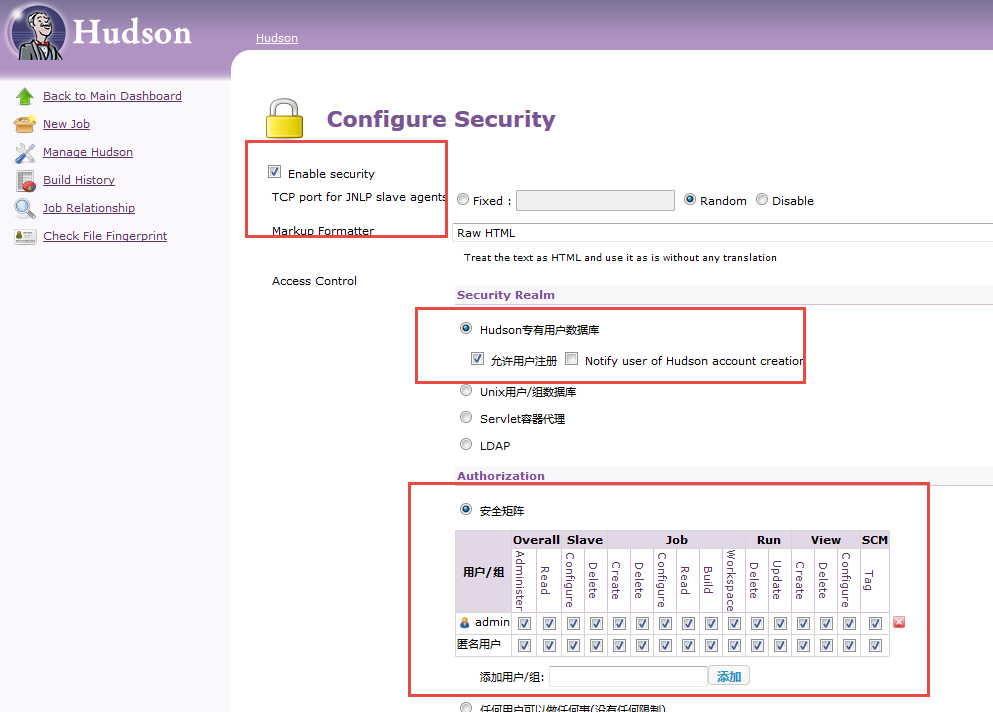Select the 任何用户可以做任何事 radio
This screenshot has height=712, width=993.
(466, 708)
